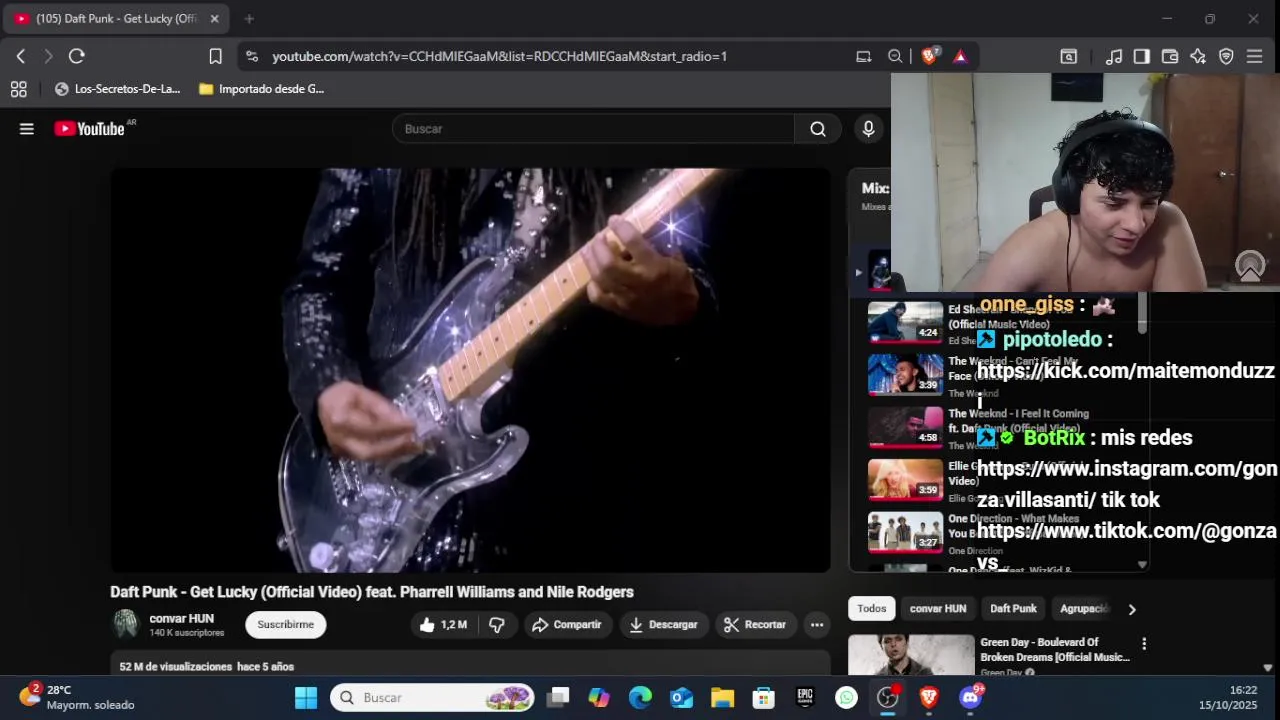Open Brave VPN shield icon
The width and height of the screenshot is (1280, 720).
pyautogui.click(x=1226, y=56)
